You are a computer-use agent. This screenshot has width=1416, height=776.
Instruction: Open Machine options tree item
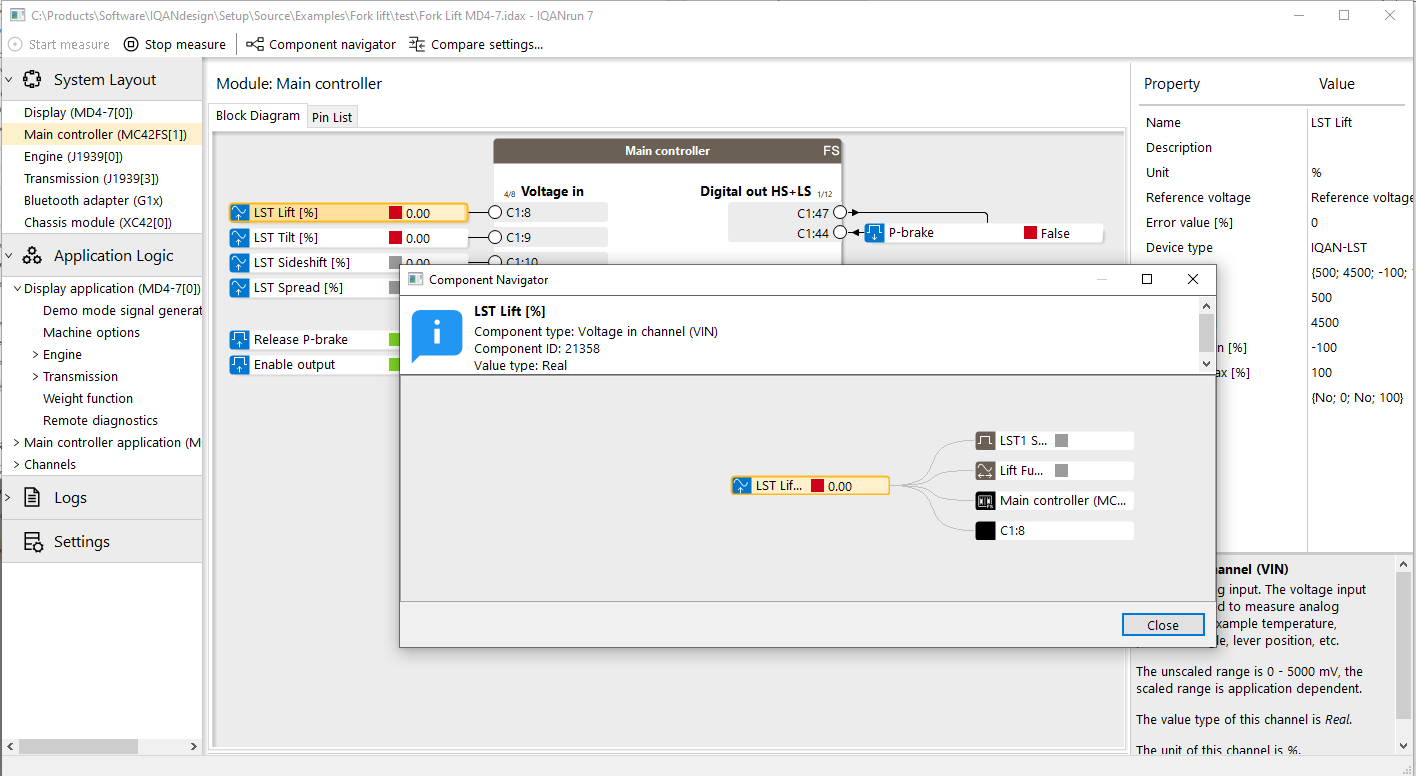coord(91,333)
